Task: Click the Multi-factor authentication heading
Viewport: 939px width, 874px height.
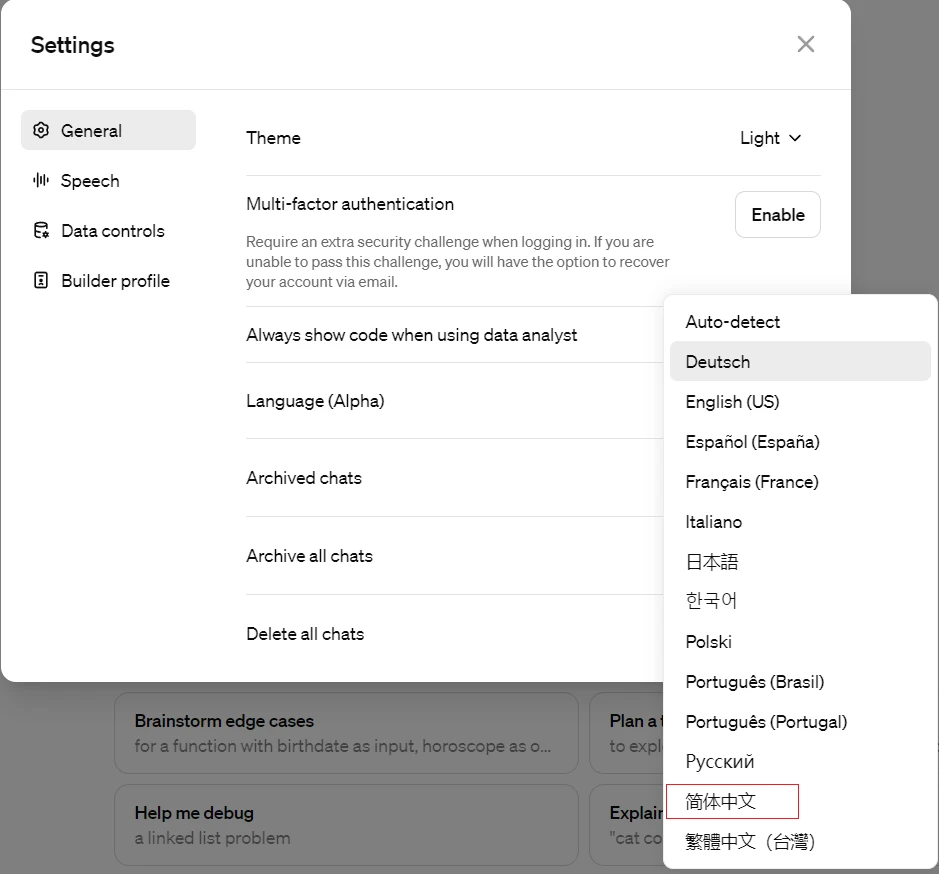Action: (350, 204)
